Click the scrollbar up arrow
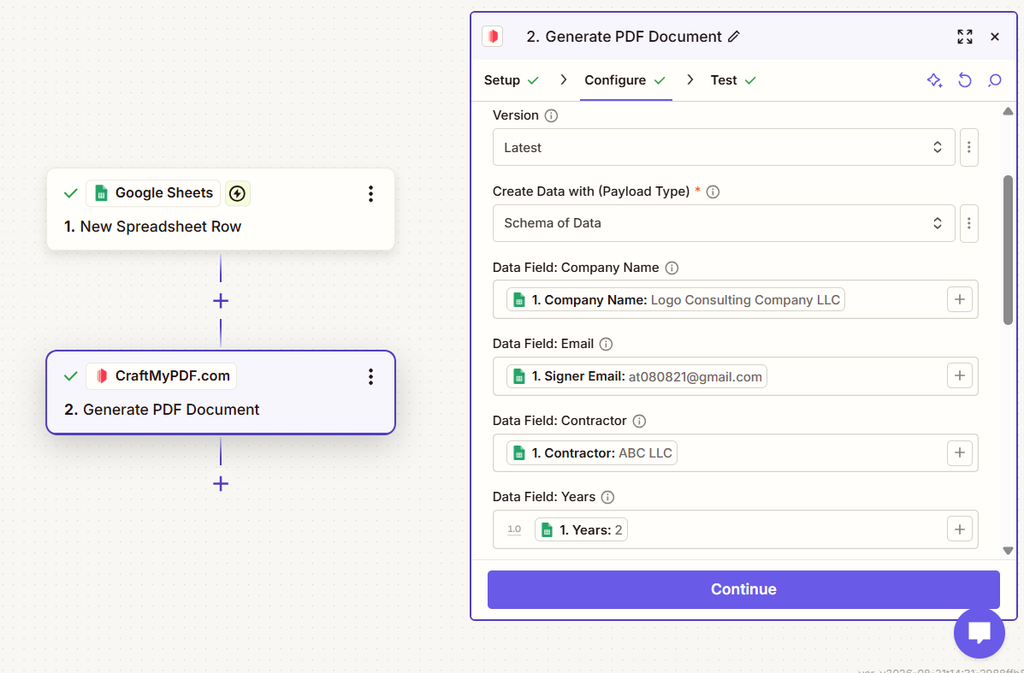 pos(1008,112)
